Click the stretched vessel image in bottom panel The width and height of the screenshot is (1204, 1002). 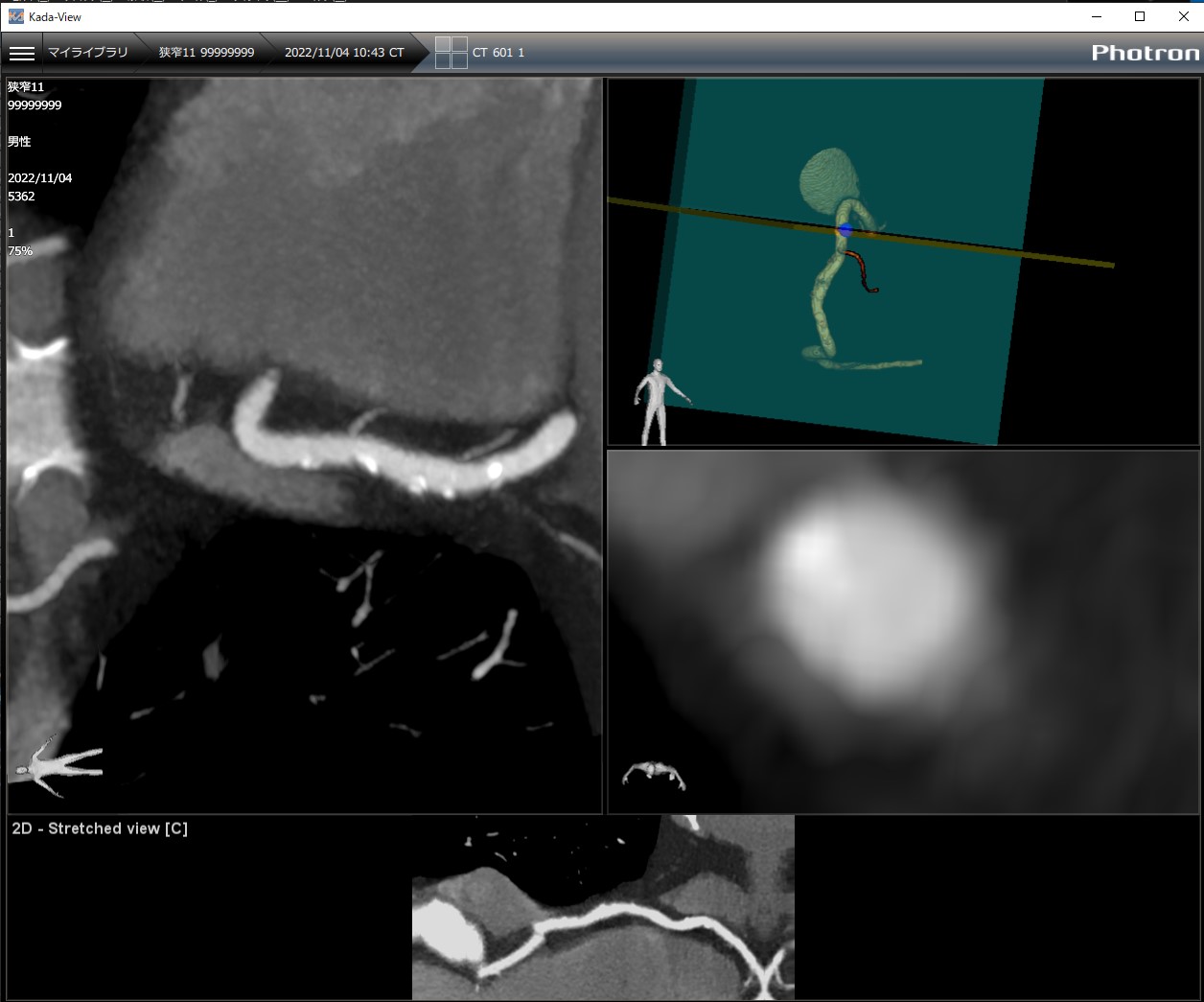(x=603, y=930)
